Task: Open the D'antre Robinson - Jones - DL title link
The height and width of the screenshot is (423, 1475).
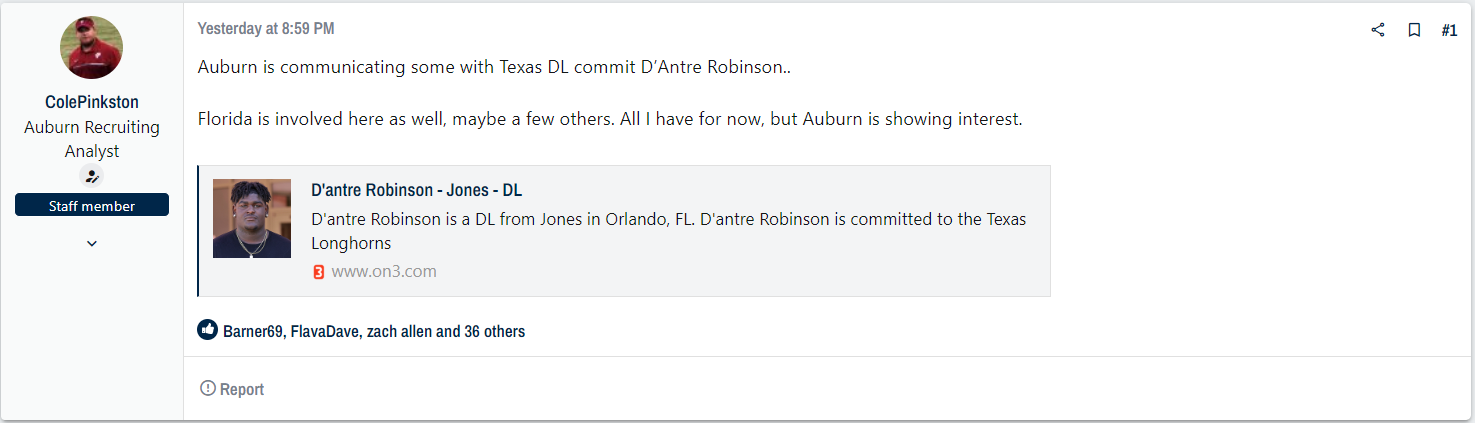Action: click(416, 190)
